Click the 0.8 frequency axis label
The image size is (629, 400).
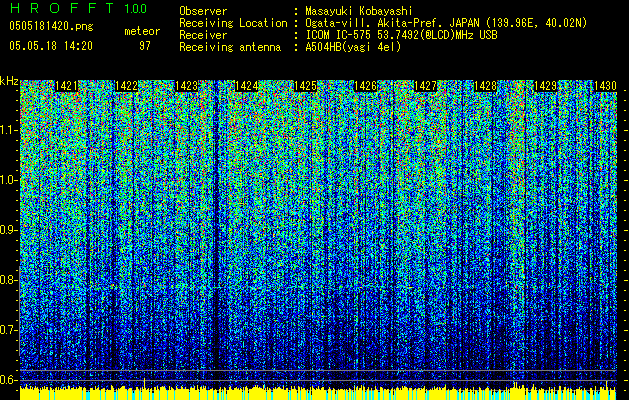coord(8,280)
